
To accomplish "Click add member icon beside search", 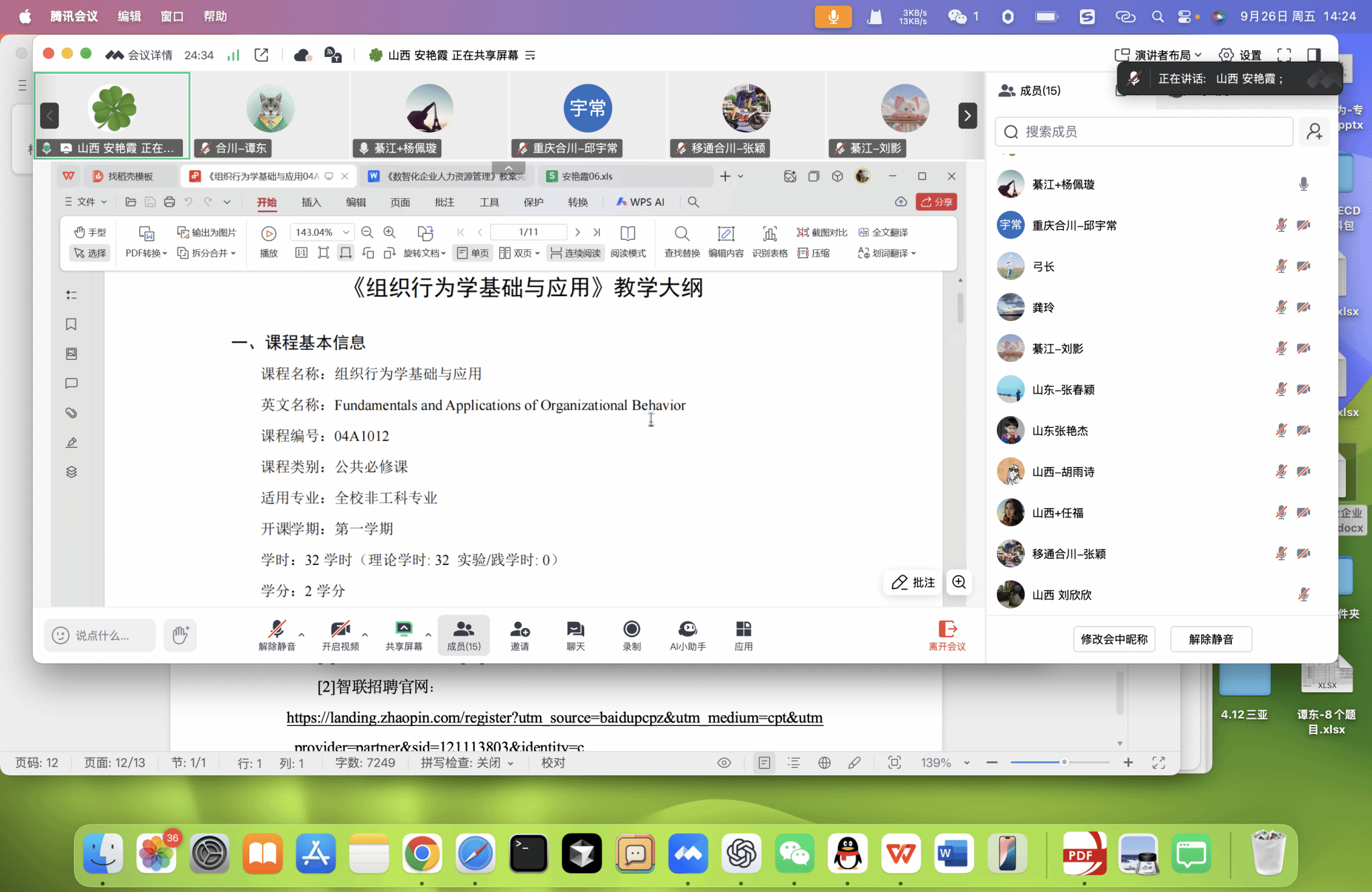I will click(1314, 131).
